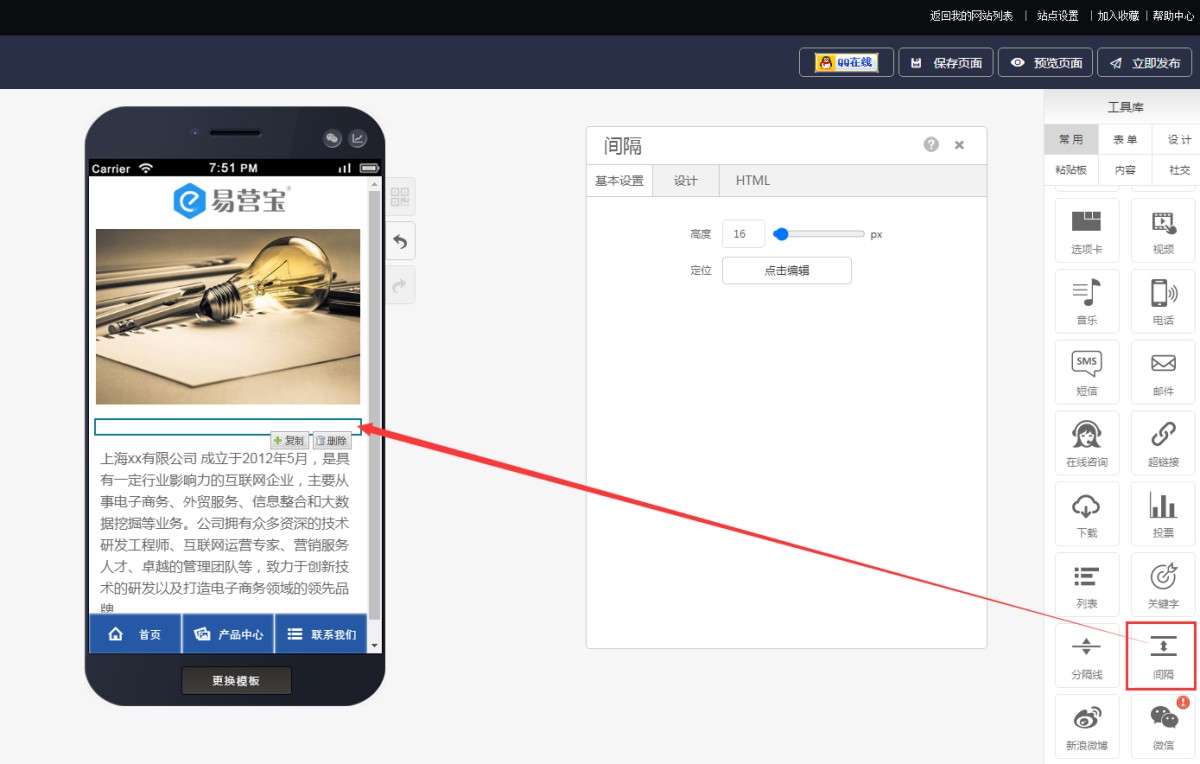Click the QQ在线 button
The image size is (1200, 764).
[x=846, y=62]
